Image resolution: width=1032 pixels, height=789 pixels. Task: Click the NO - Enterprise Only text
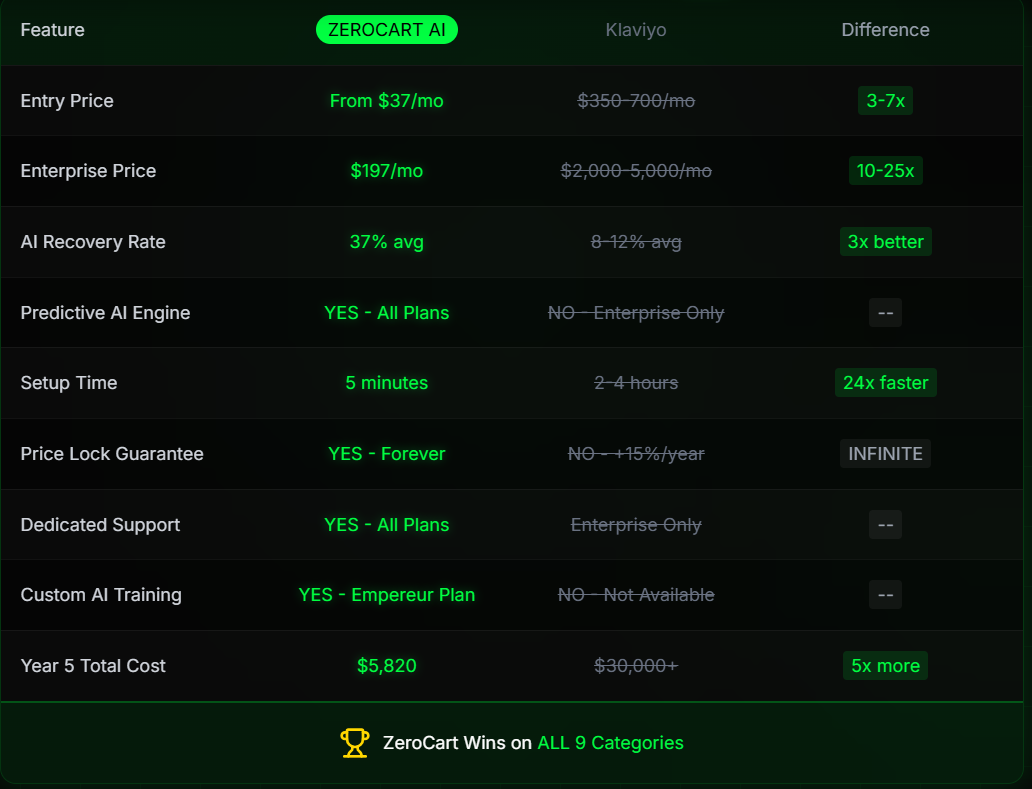(636, 313)
